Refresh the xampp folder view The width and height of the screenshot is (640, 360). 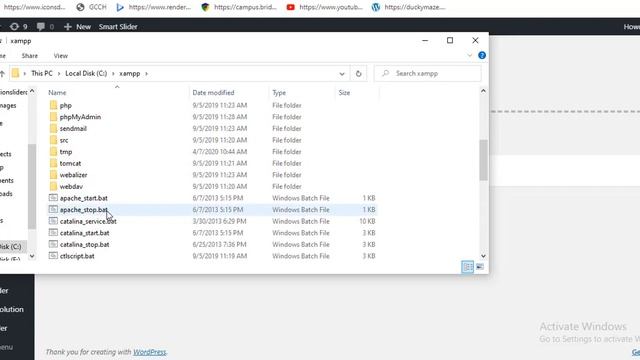pos(358,74)
